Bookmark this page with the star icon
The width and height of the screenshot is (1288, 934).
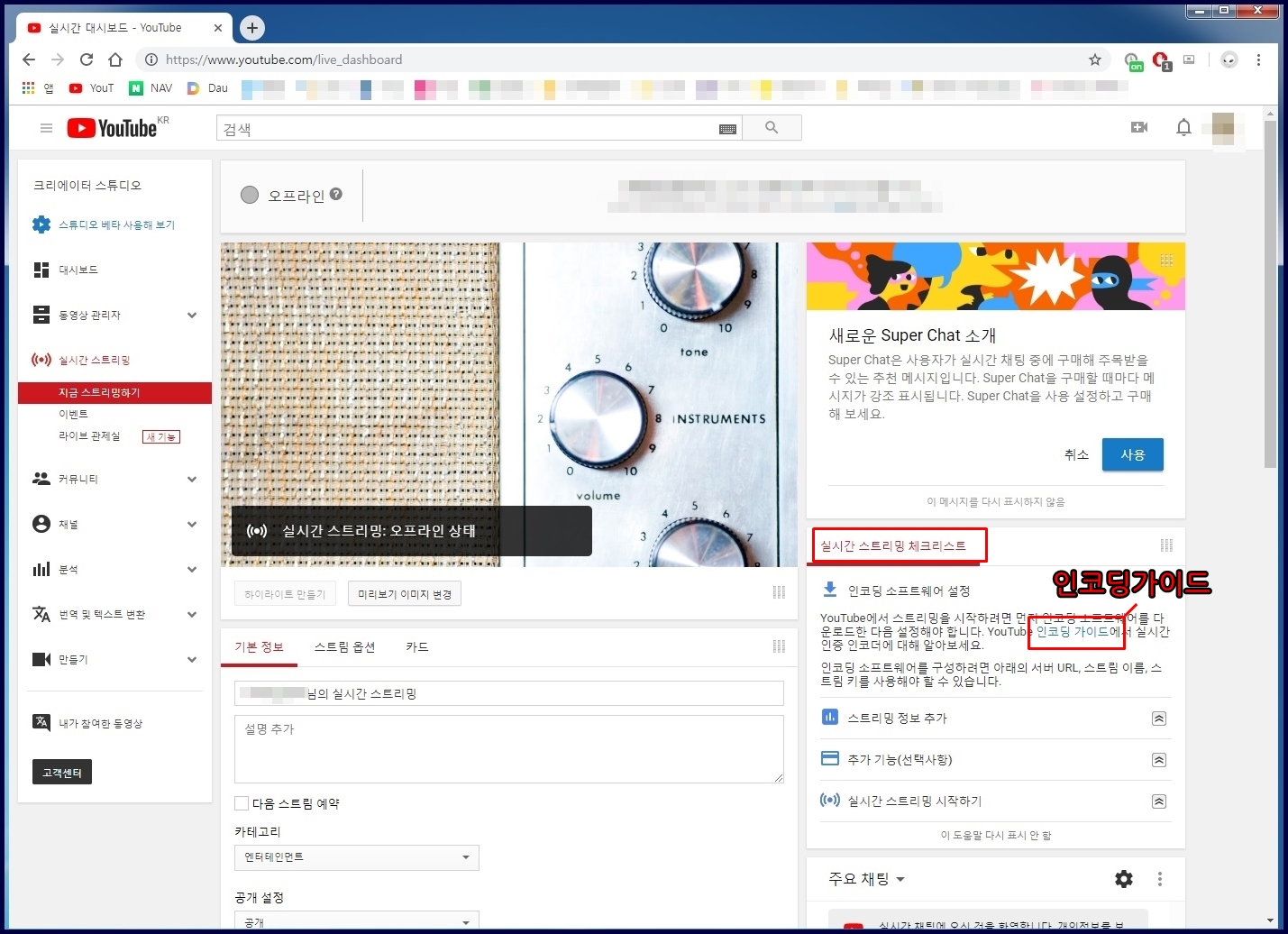coord(1095,60)
